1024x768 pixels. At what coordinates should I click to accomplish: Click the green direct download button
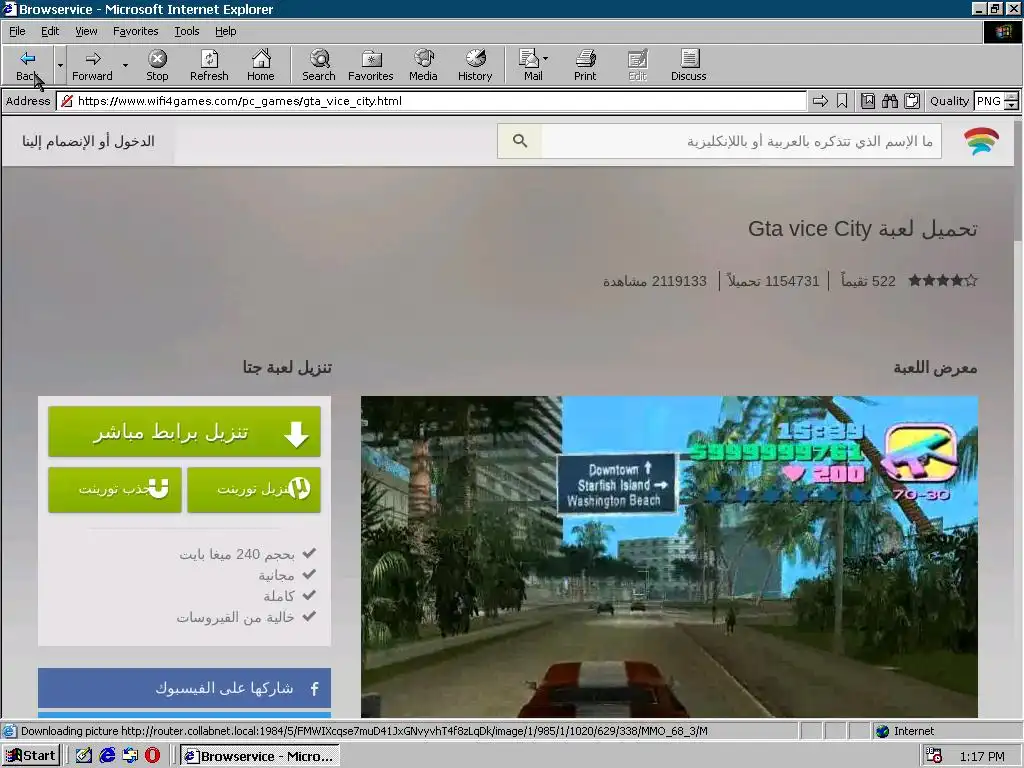point(184,432)
